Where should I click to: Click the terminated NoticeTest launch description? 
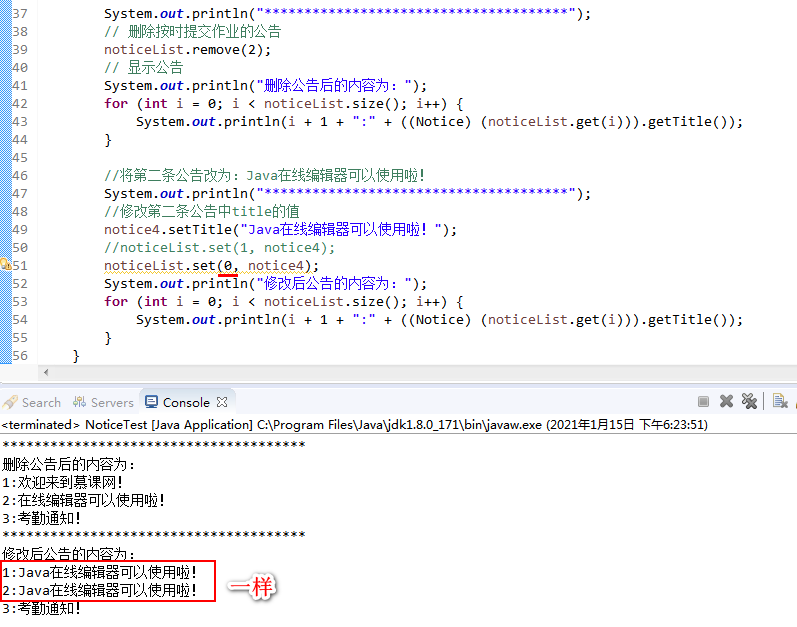[355, 424]
